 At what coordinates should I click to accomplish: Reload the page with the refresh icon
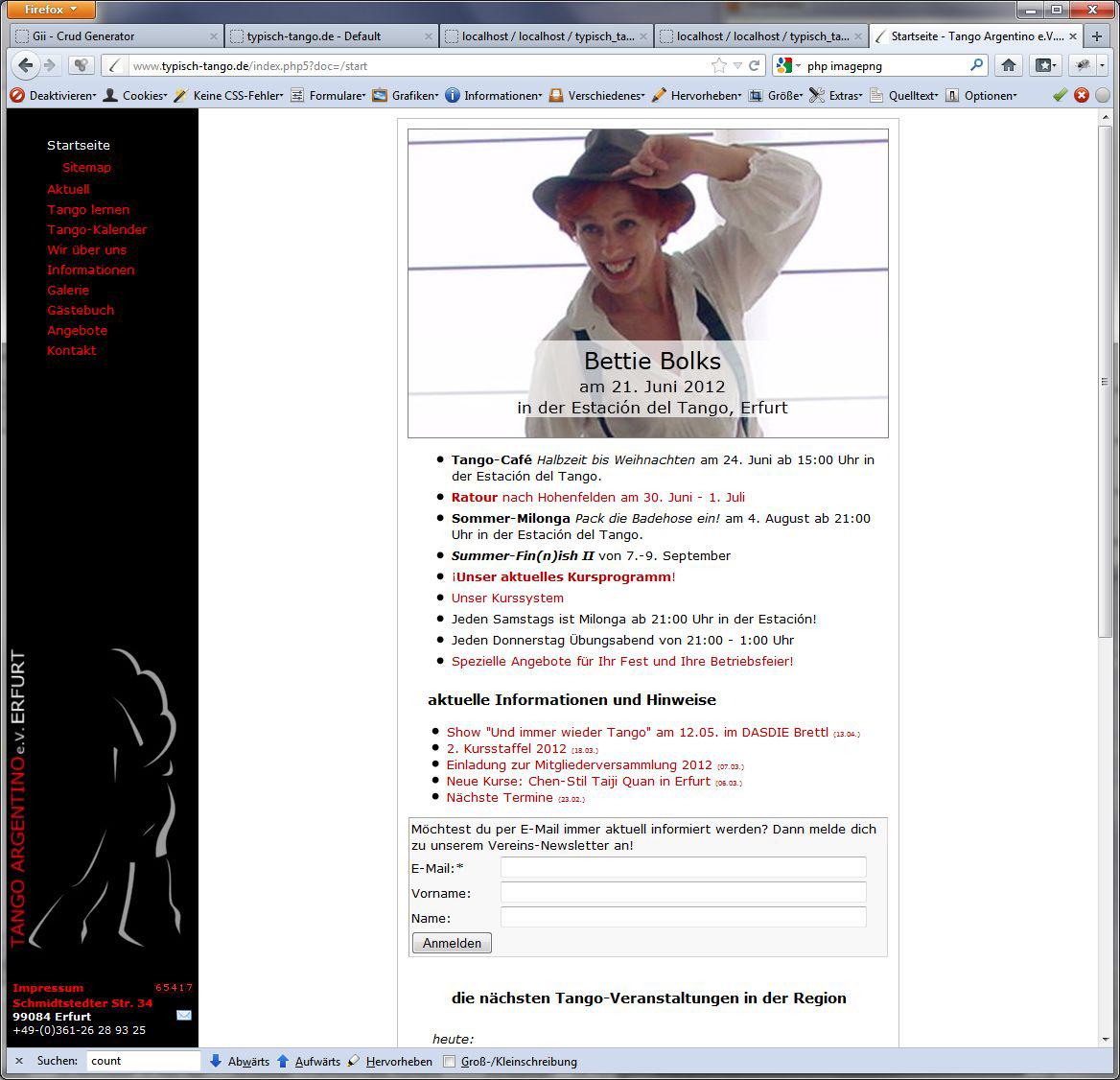755,66
